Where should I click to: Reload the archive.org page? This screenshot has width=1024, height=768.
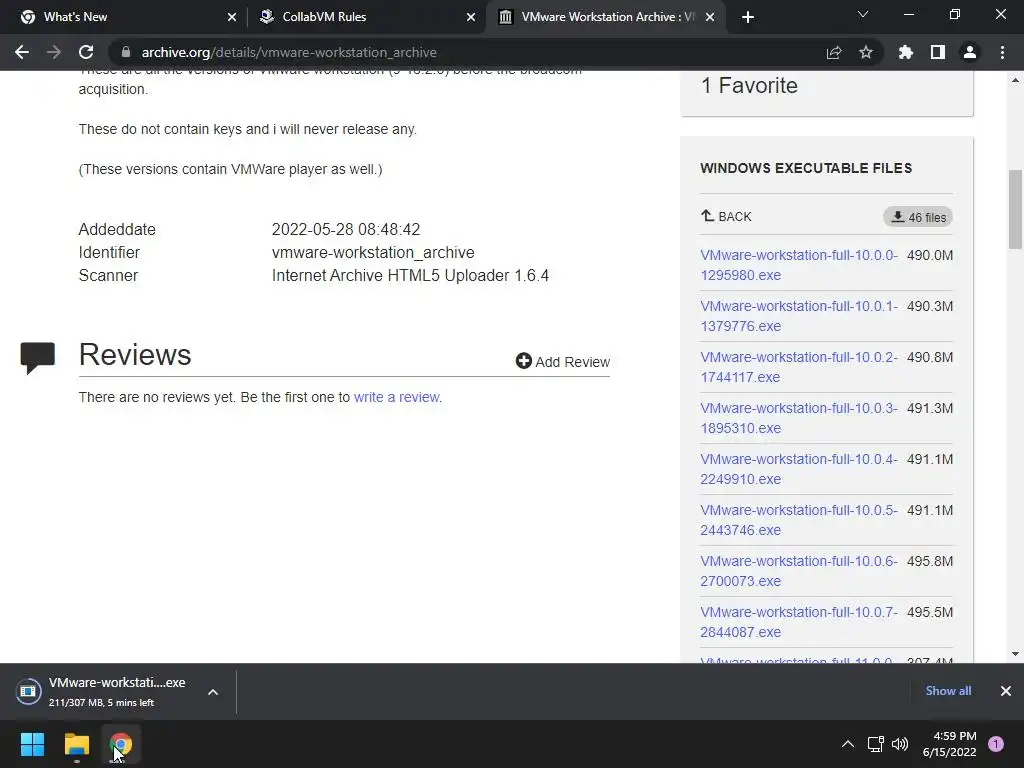point(86,52)
